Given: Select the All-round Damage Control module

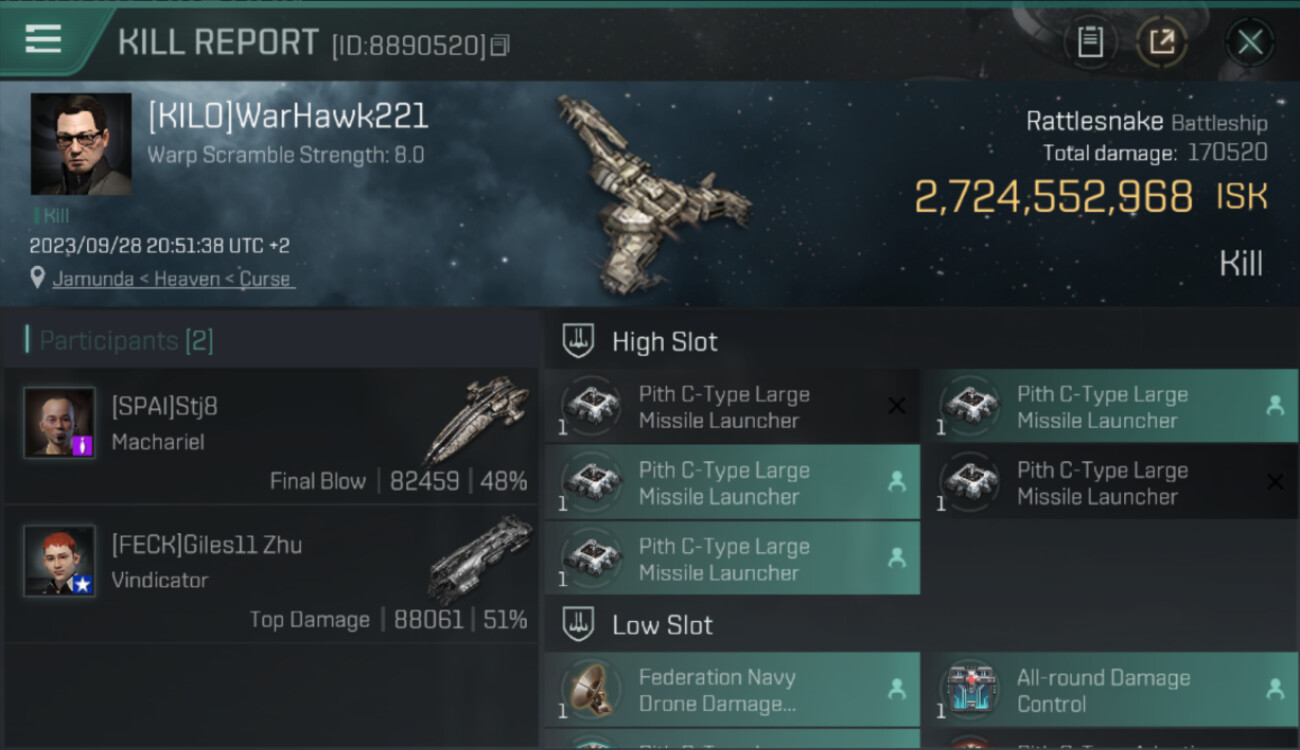Looking at the screenshot, I should tap(1108, 690).
